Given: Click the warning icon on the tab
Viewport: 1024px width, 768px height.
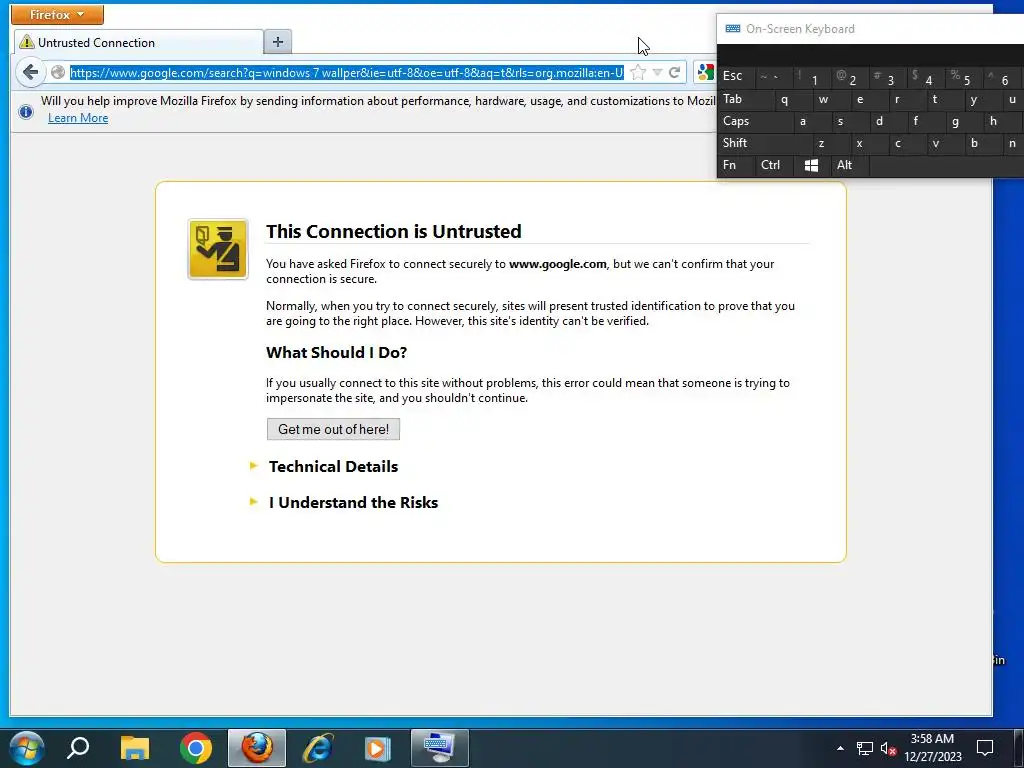Looking at the screenshot, I should coord(27,42).
